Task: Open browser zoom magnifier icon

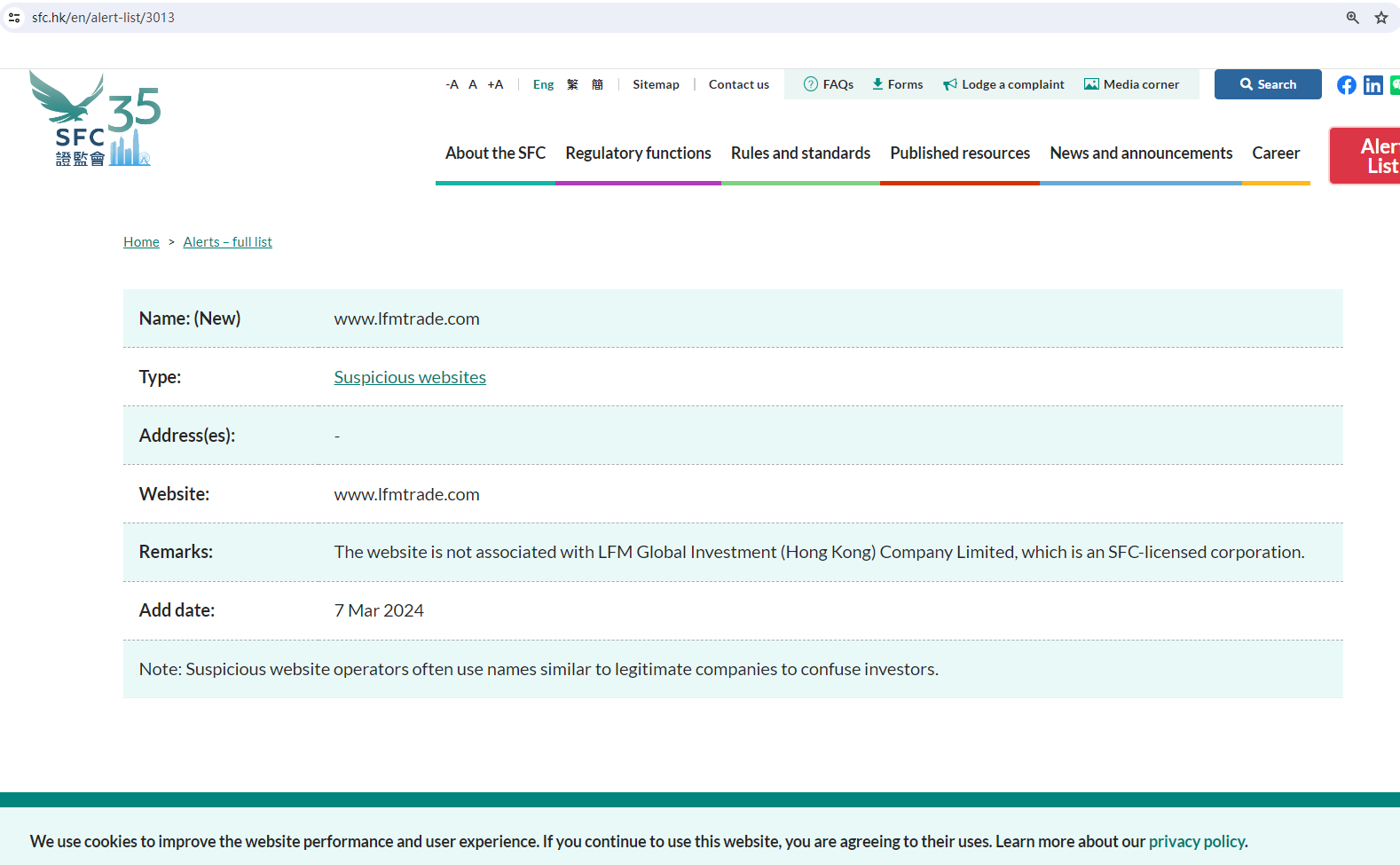Action: tap(1352, 18)
